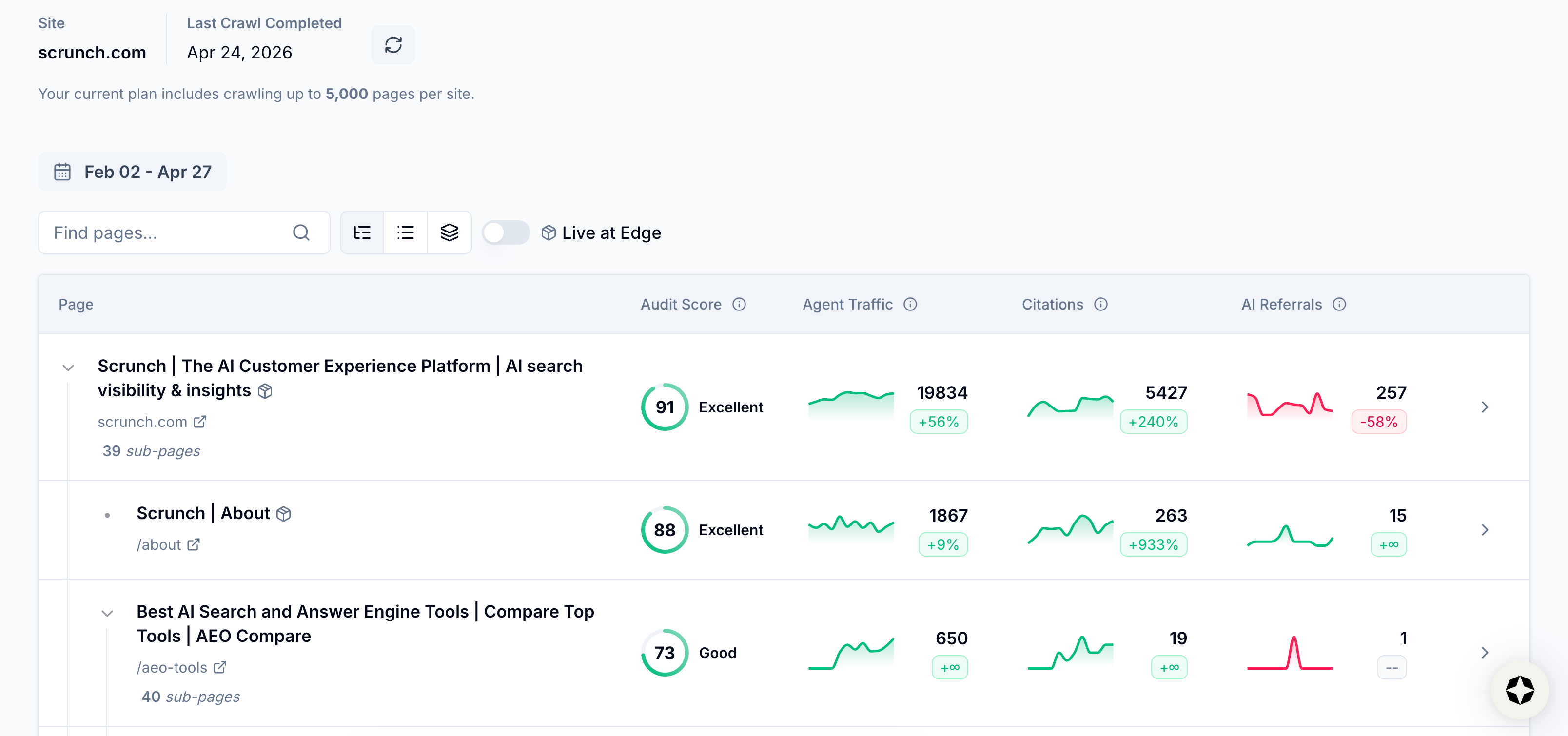Click the 91 audit score circle
Screen dimensions: 1568x736
[x=665, y=407]
